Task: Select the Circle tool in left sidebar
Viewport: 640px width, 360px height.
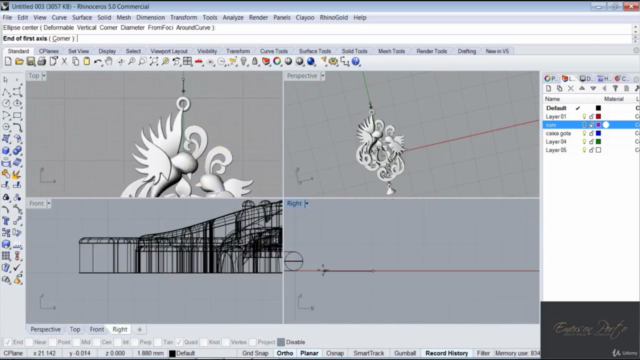Action: pos(6,104)
